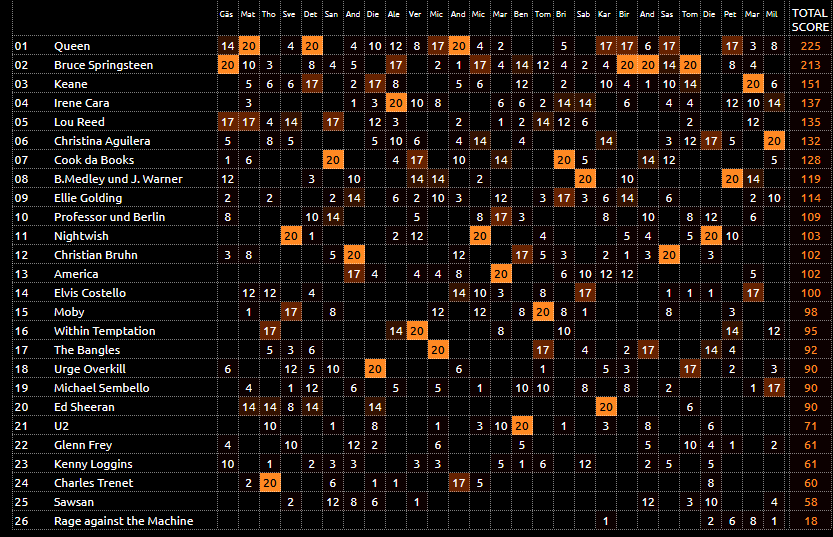Click highlighted 20 in Ed Sheeran row
Screen dimensions: 833x537
coord(606,407)
